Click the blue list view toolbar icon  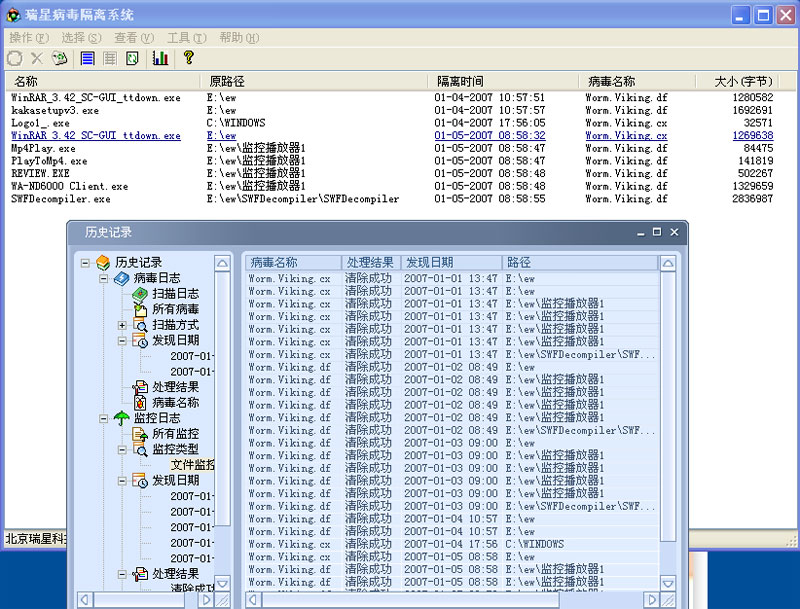tap(88, 58)
